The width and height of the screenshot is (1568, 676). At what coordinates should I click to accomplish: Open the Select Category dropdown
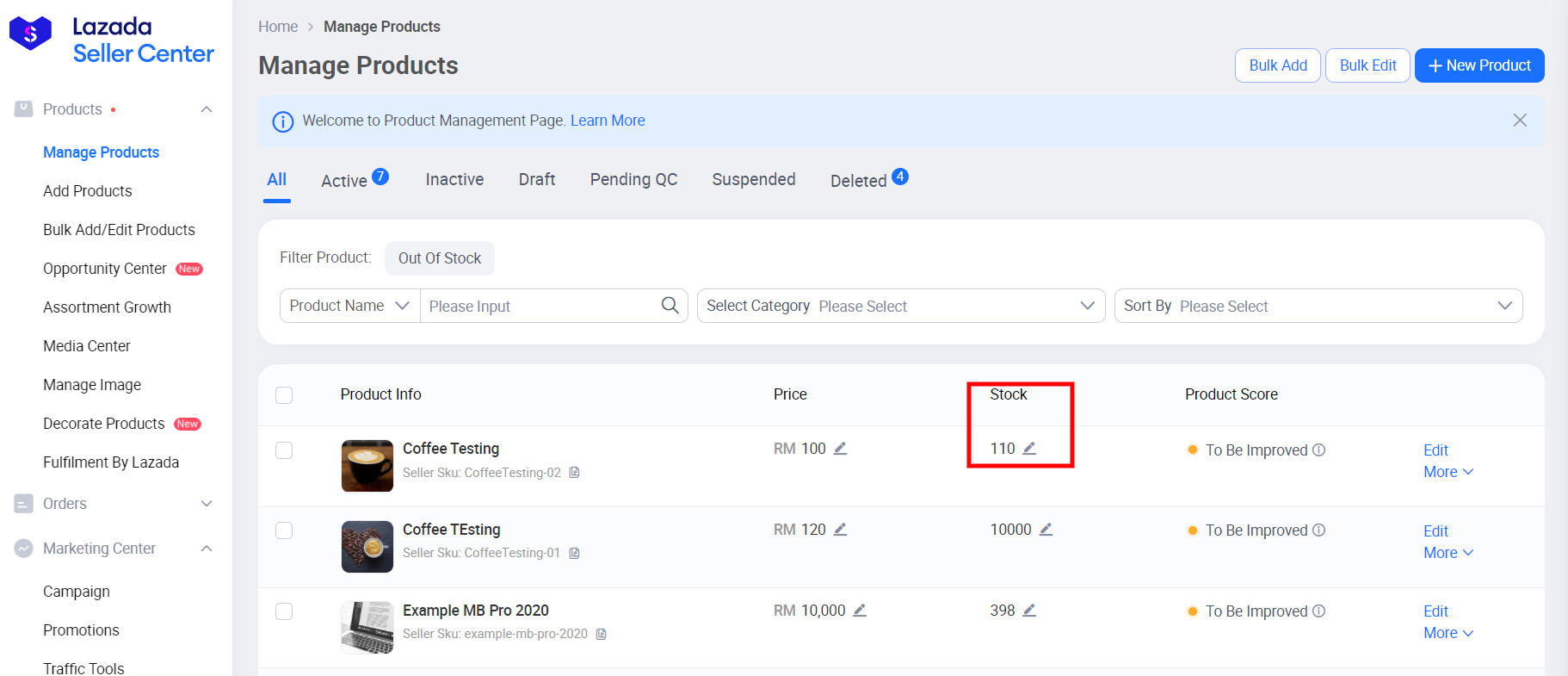pyautogui.click(x=901, y=306)
